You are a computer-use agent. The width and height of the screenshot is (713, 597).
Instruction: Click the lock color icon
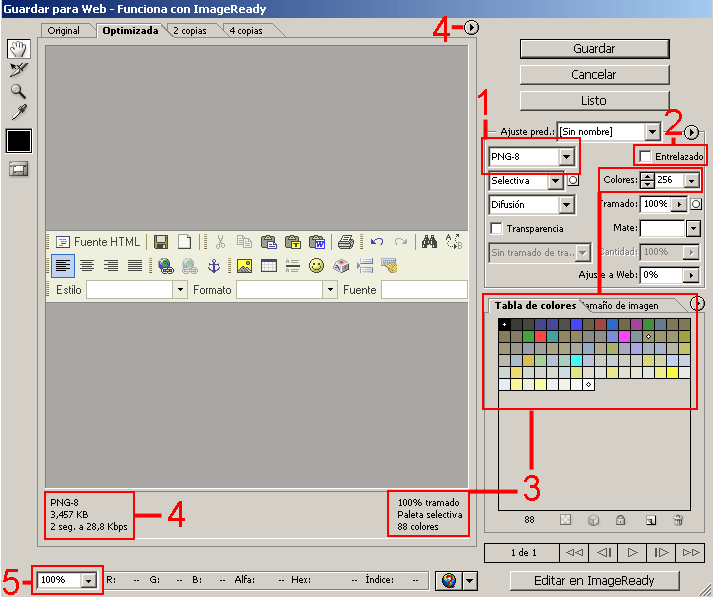[x=621, y=520]
